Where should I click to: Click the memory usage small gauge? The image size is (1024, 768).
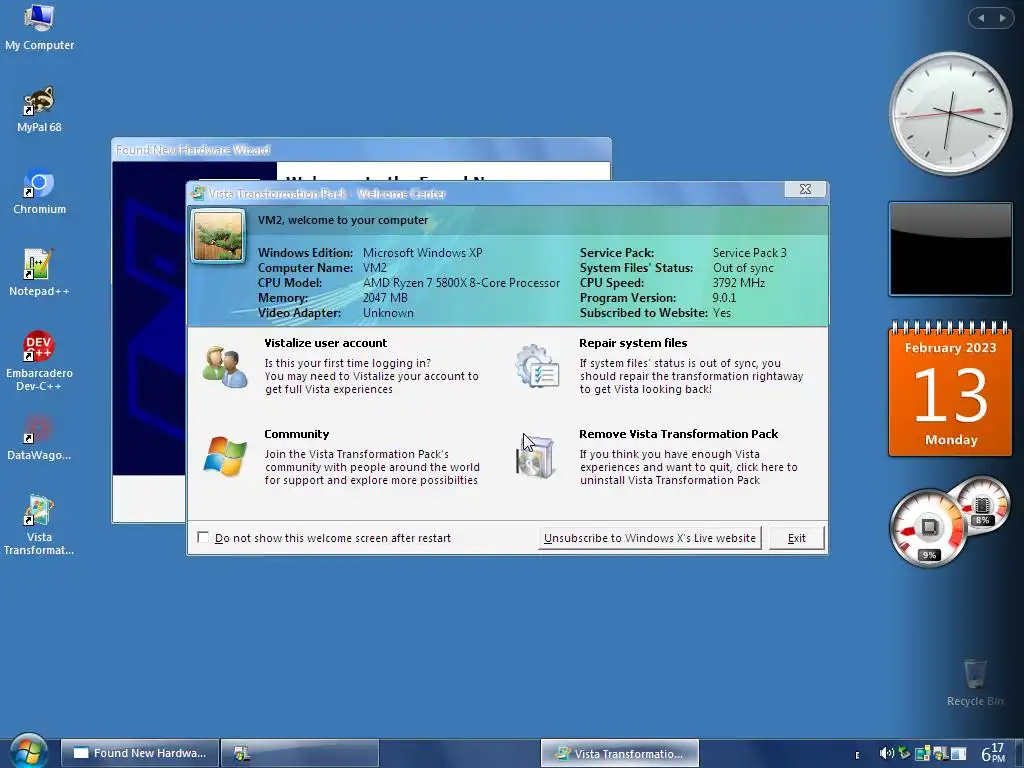pyautogui.click(x=982, y=506)
